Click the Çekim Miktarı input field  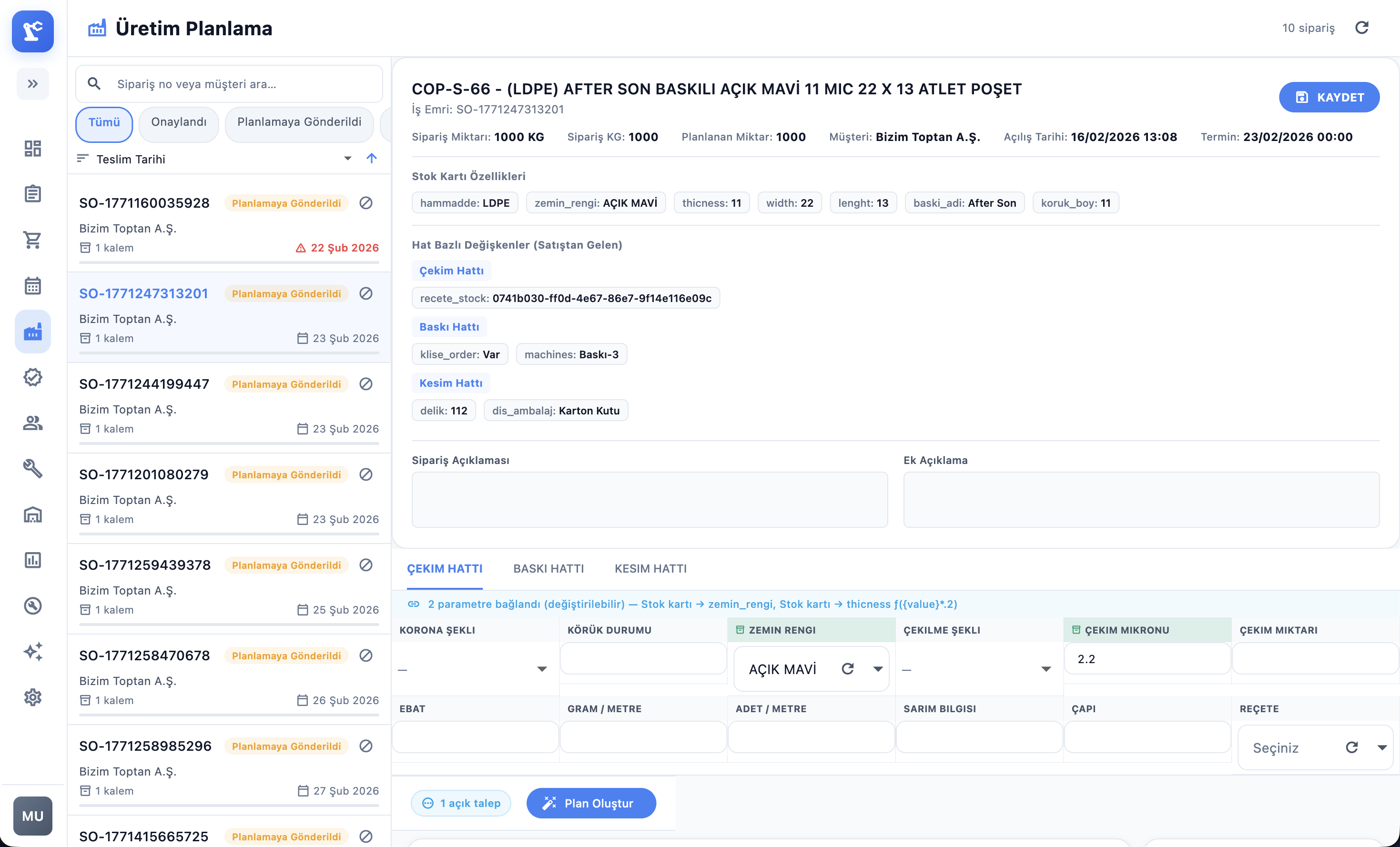(x=1315, y=659)
